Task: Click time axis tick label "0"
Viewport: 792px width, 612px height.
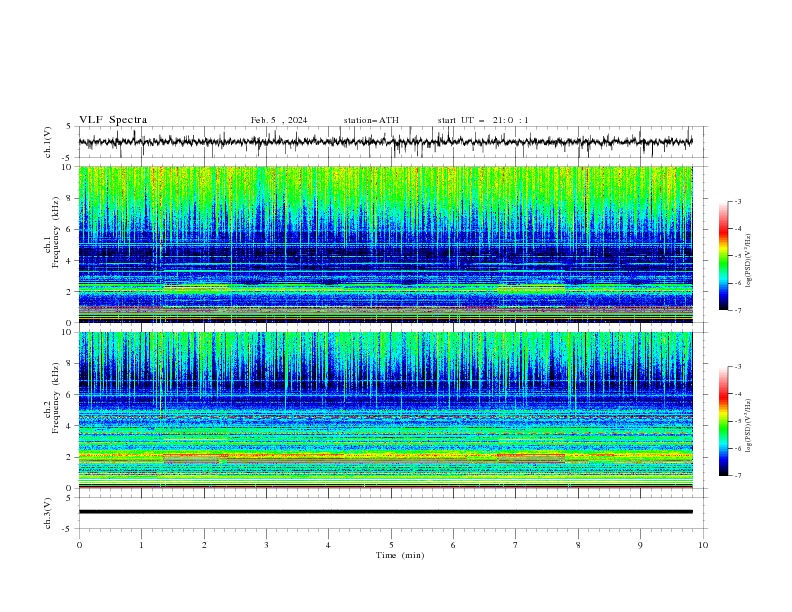Action: (79, 545)
